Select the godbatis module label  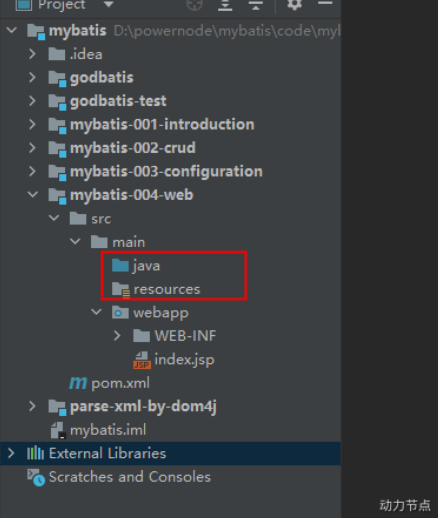pos(102,78)
